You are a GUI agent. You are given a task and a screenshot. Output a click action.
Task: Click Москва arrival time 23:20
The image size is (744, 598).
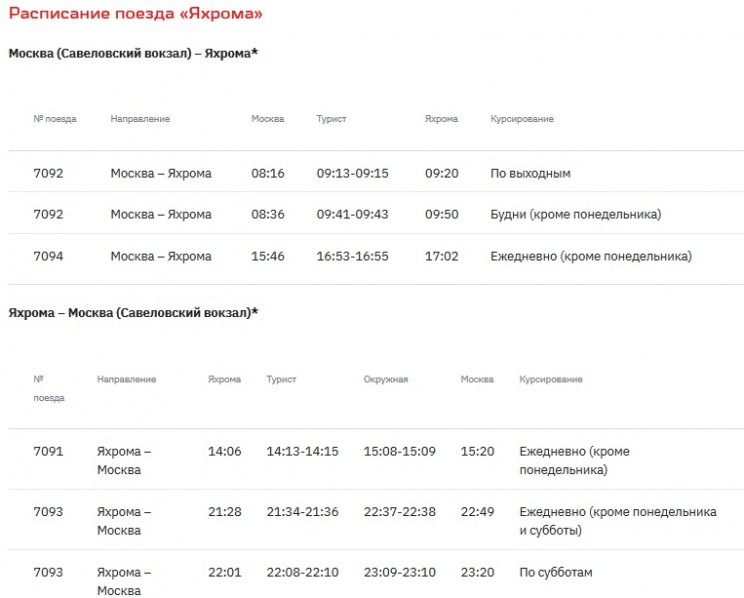point(478,572)
